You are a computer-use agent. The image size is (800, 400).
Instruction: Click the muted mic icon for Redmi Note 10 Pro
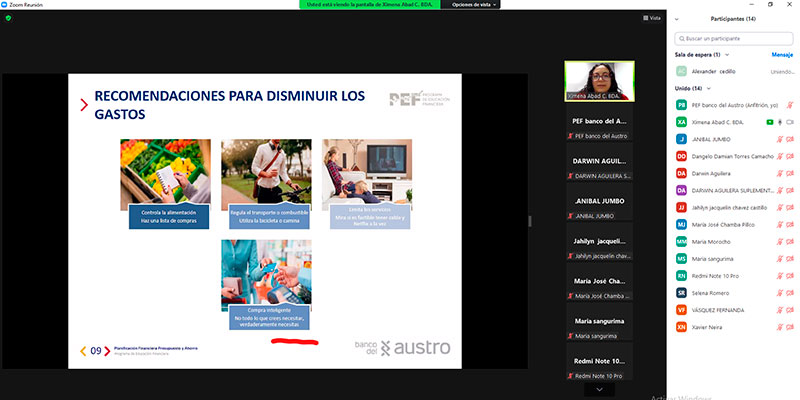780,276
